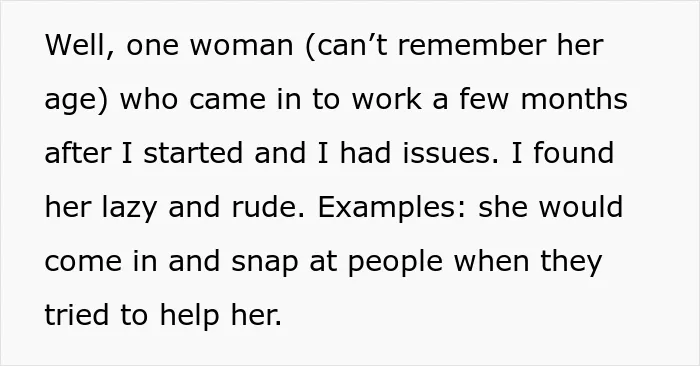Click the word "would" ending line four

point(581,207)
